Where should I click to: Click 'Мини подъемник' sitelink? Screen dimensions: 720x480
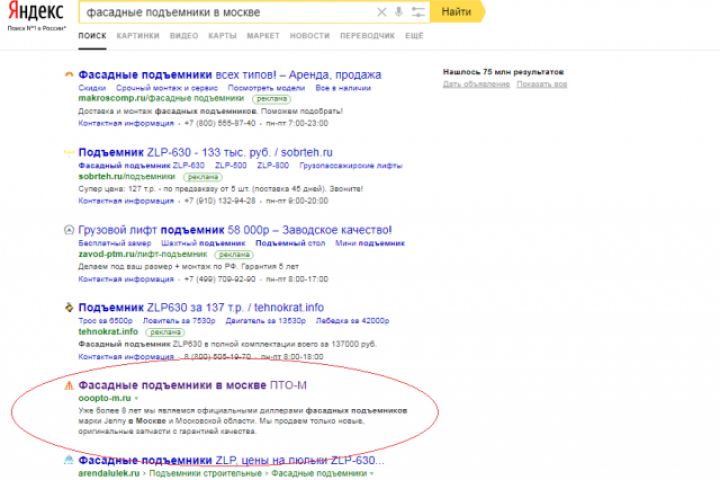click(x=370, y=243)
